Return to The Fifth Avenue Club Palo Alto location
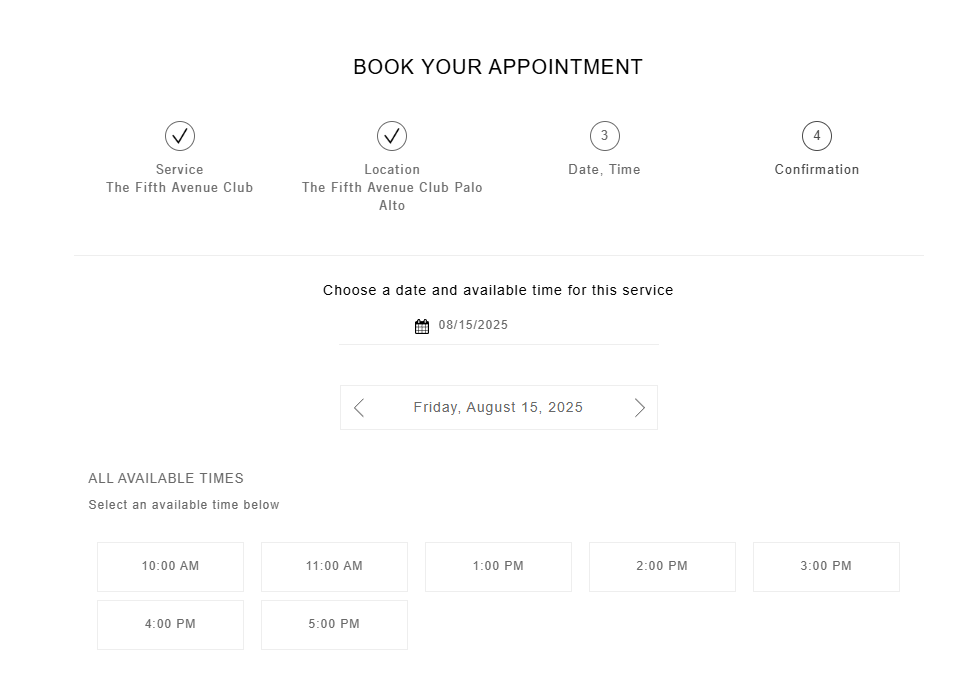The height and width of the screenshot is (698, 970). 392,196
